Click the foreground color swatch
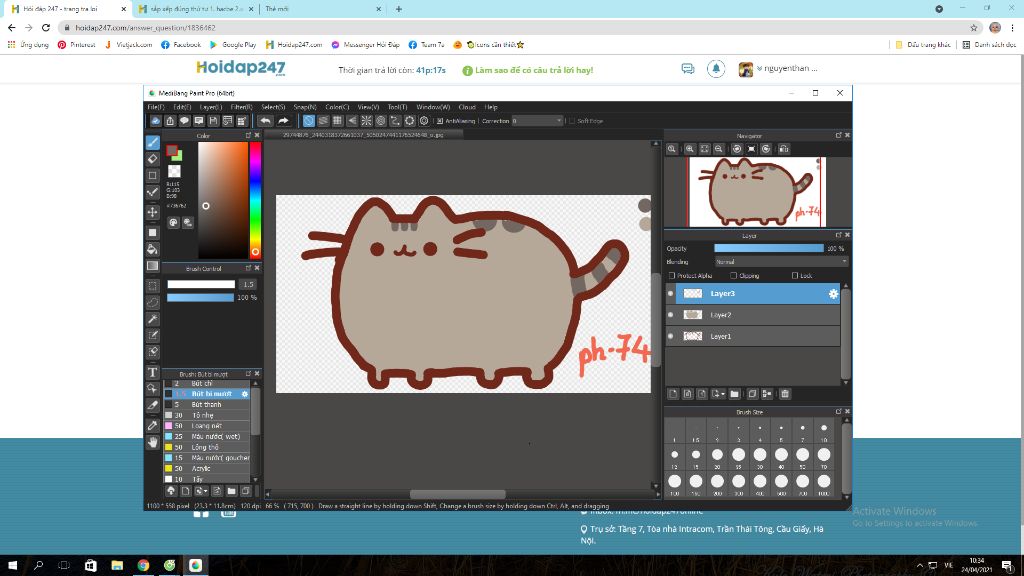The width and height of the screenshot is (1024, 576). pyautogui.click(x=171, y=151)
